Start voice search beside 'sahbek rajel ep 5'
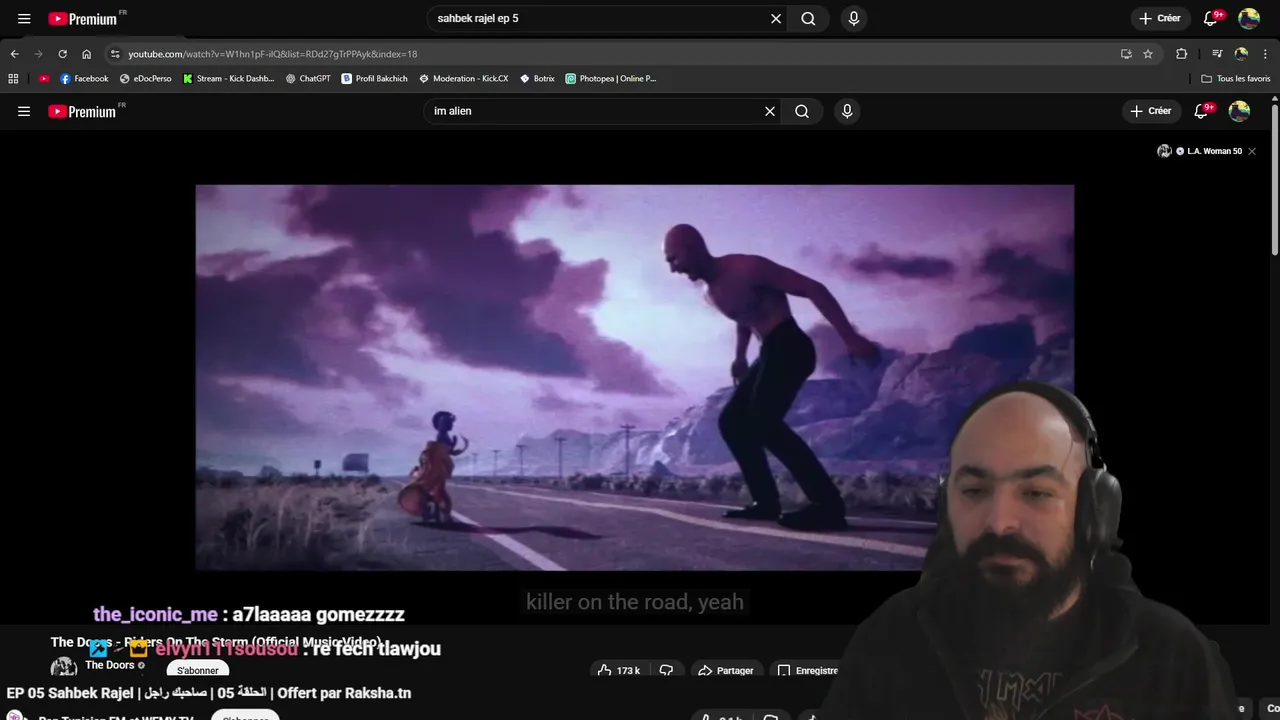 (x=853, y=18)
